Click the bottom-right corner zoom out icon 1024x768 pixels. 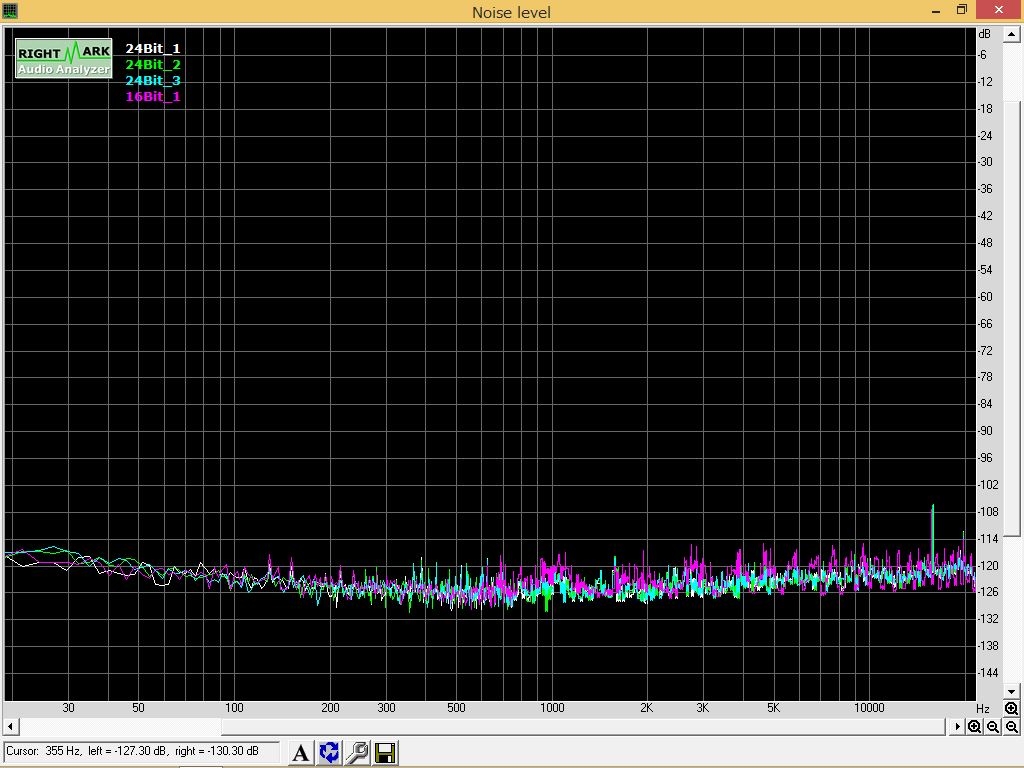point(1011,727)
